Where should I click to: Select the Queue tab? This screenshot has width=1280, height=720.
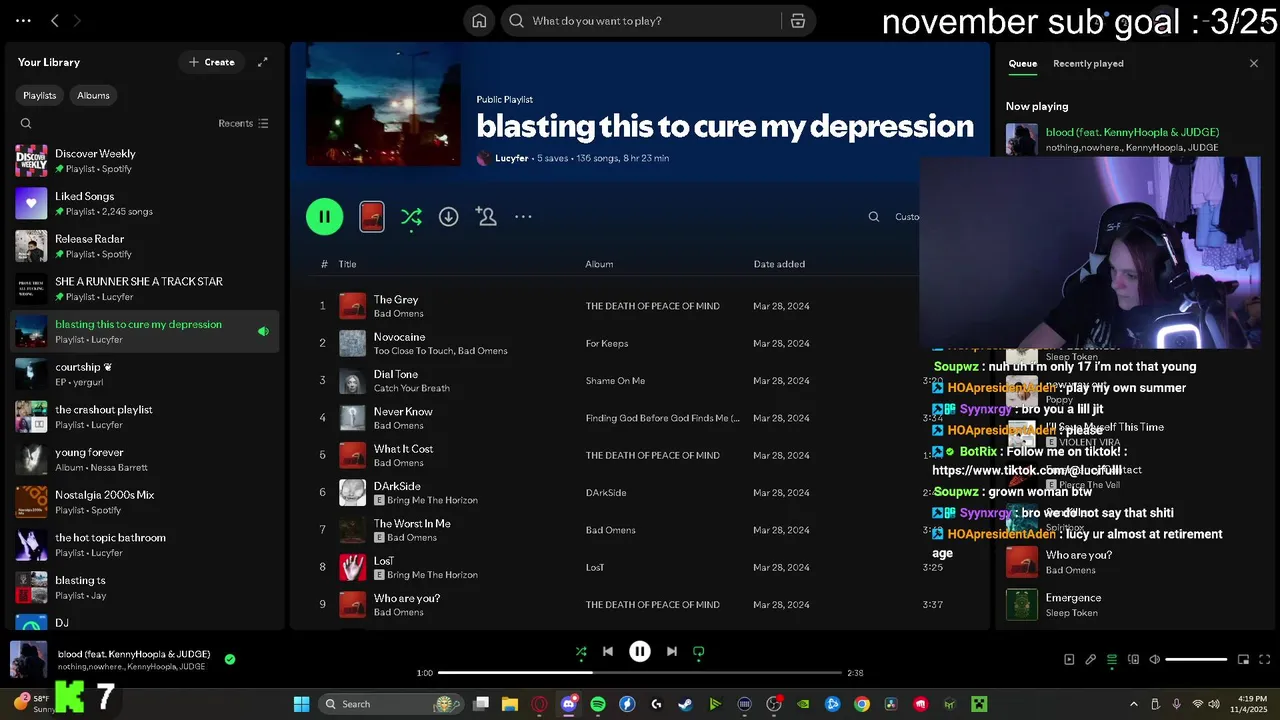click(1022, 63)
